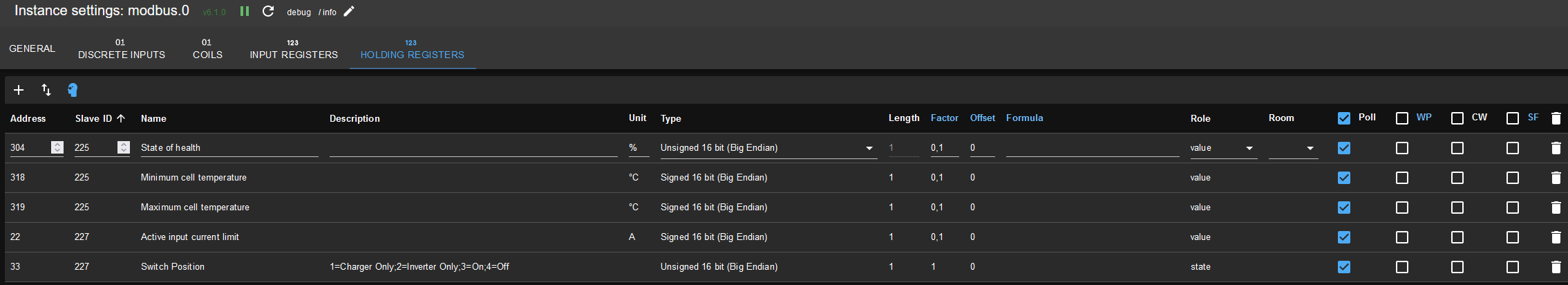Delete the Switch Position row
Viewport: 1568px width, 285px height.
pos(1556,267)
